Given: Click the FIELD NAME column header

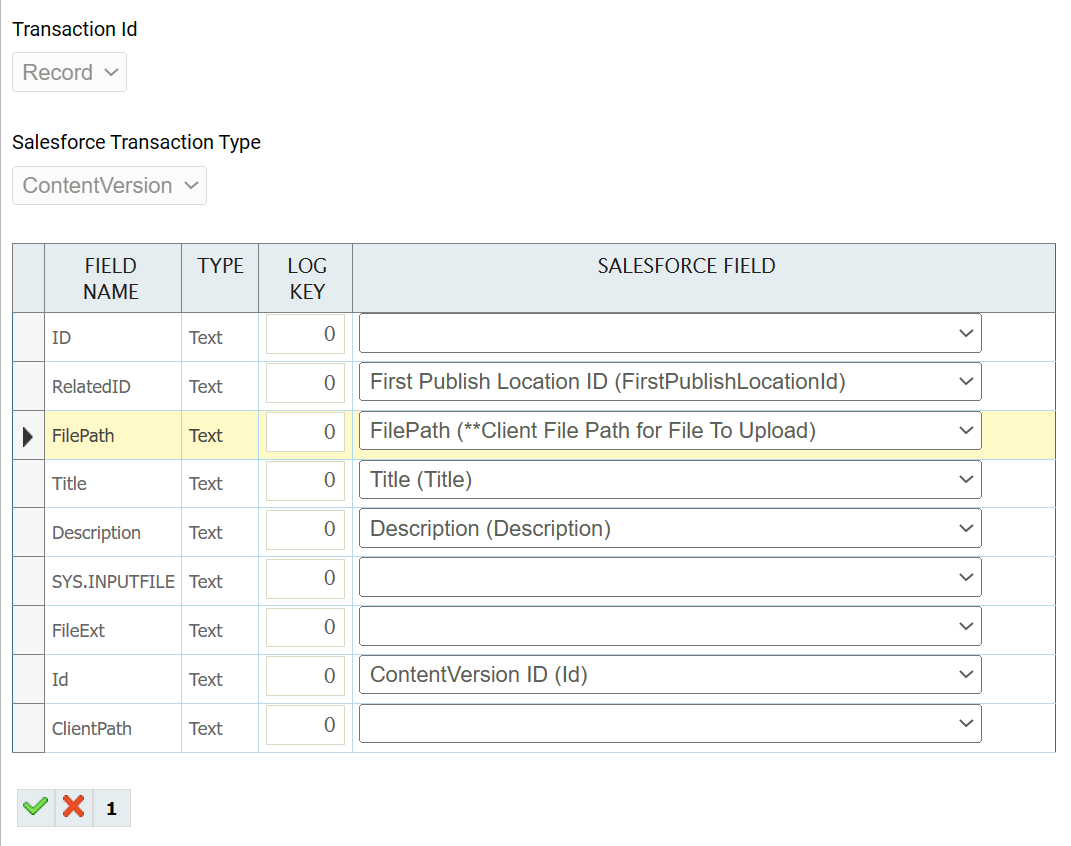Looking at the screenshot, I should pos(111,278).
